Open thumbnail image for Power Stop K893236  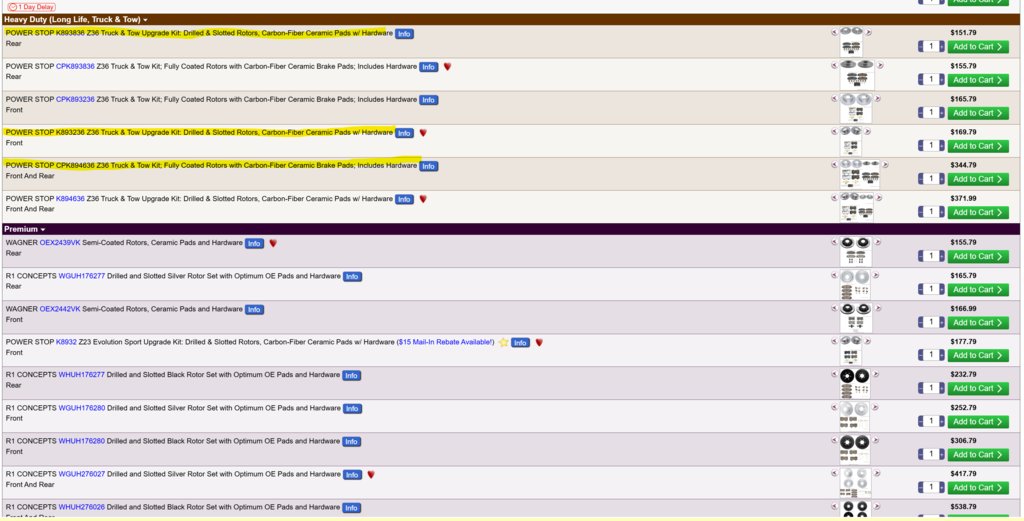[851, 141]
